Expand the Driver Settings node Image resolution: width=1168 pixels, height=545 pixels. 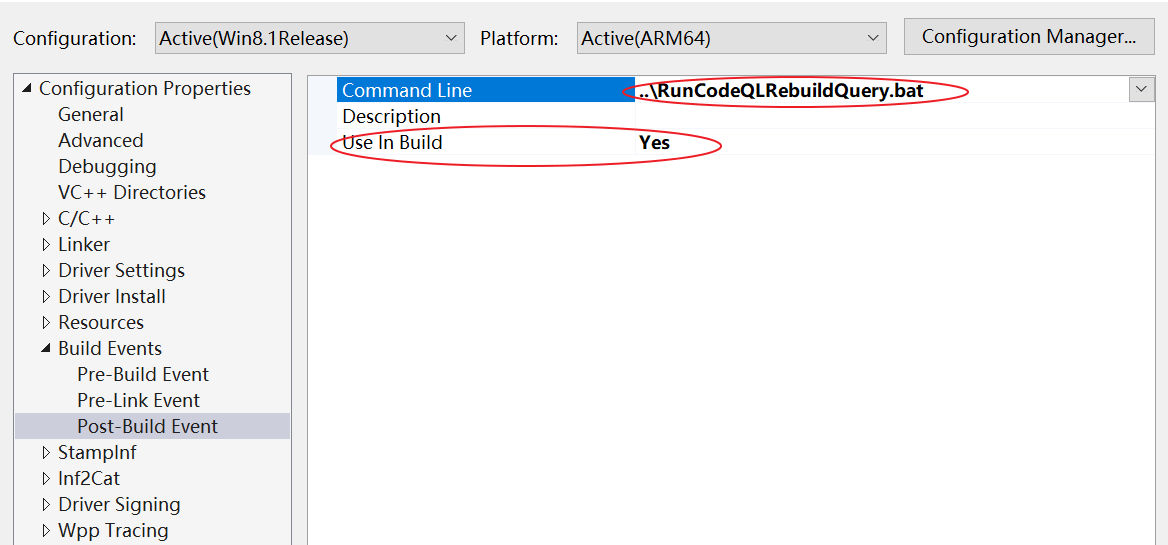[x=46, y=271]
